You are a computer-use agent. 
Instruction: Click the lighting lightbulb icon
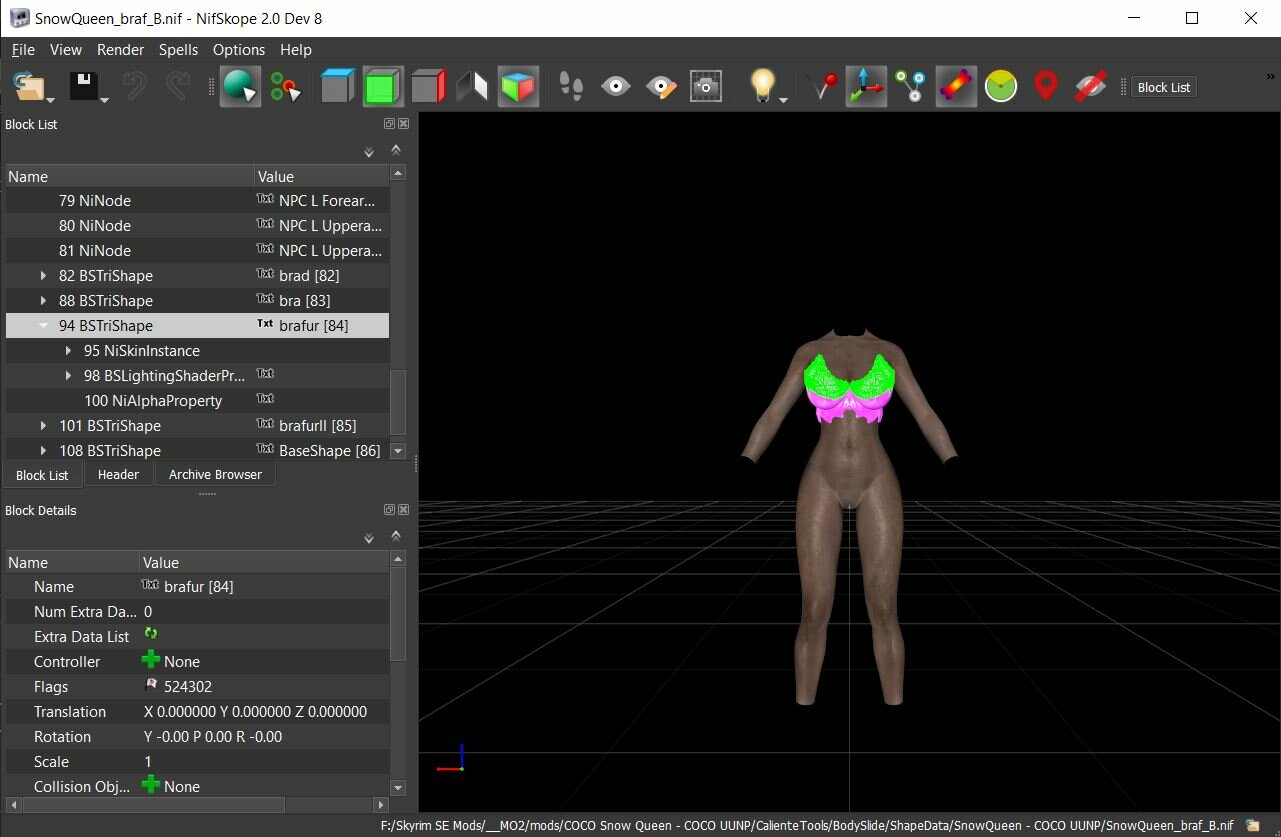(763, 85)
